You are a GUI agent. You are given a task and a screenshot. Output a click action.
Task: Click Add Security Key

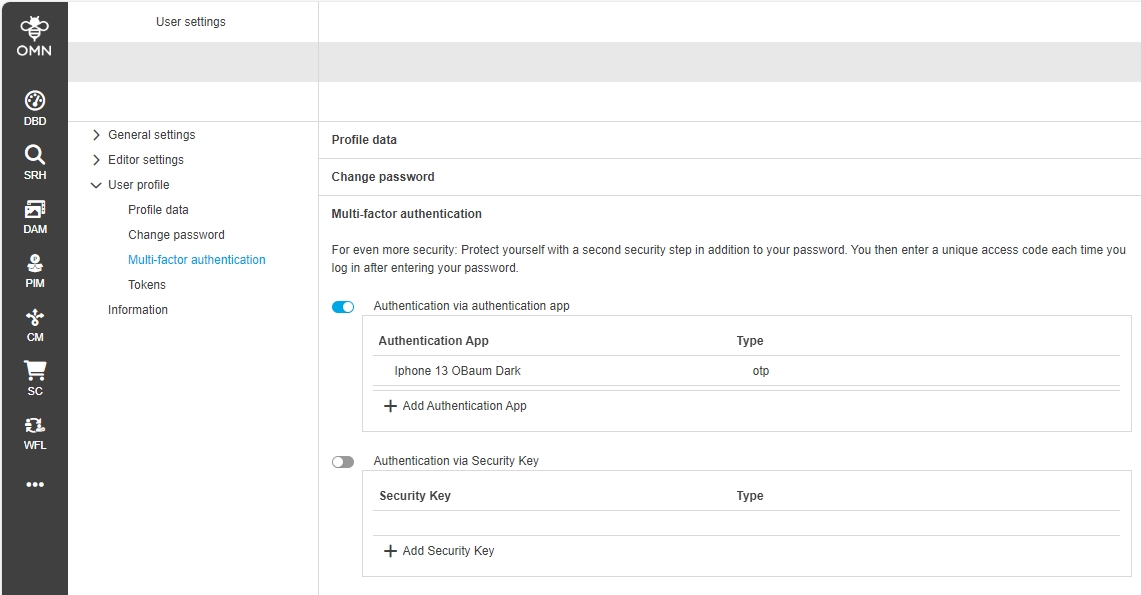(x=440, y=551)
